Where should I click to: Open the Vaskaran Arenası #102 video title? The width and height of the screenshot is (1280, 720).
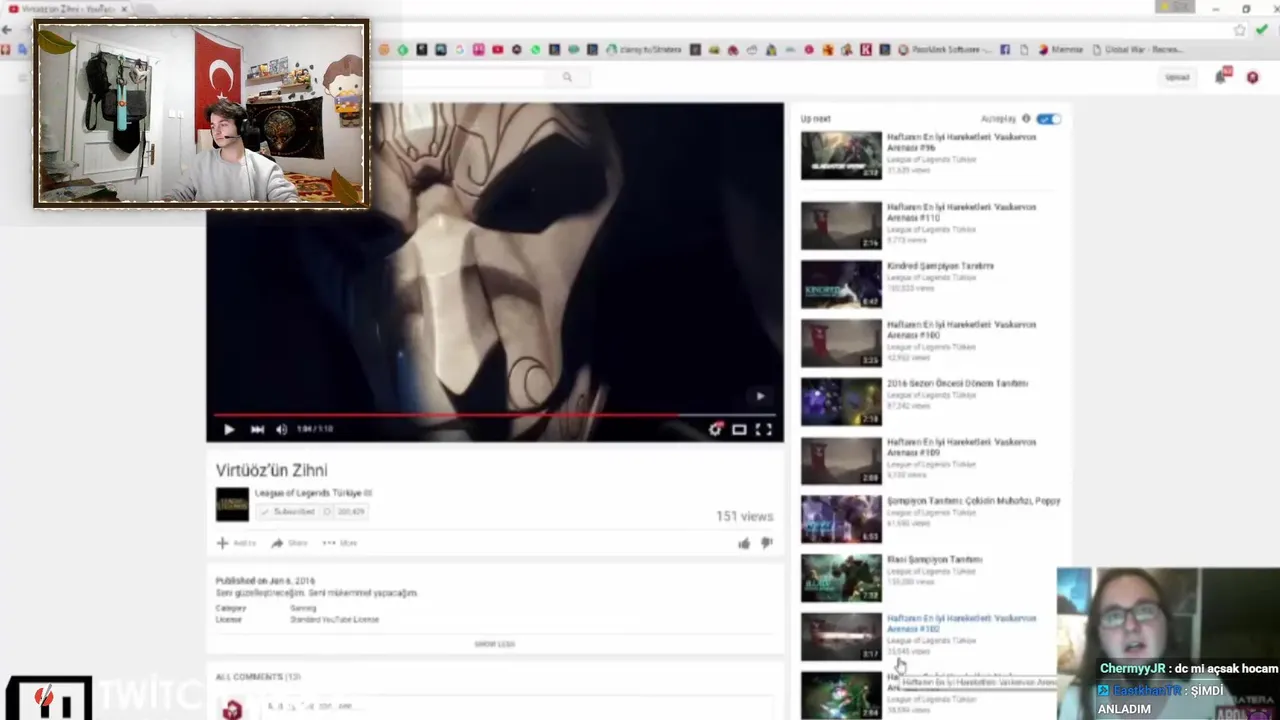[x=961, y=624]
